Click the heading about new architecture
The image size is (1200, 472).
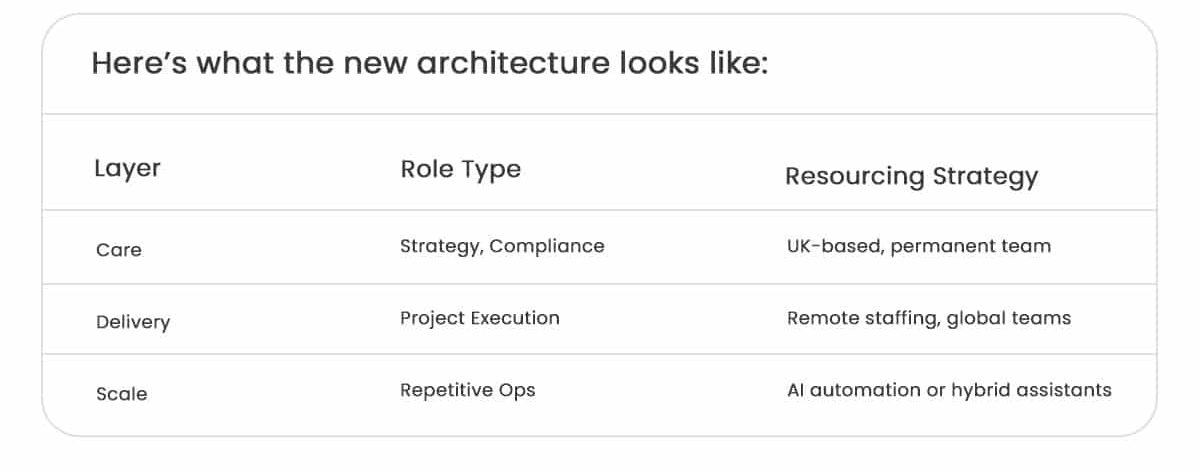[429, 63]
